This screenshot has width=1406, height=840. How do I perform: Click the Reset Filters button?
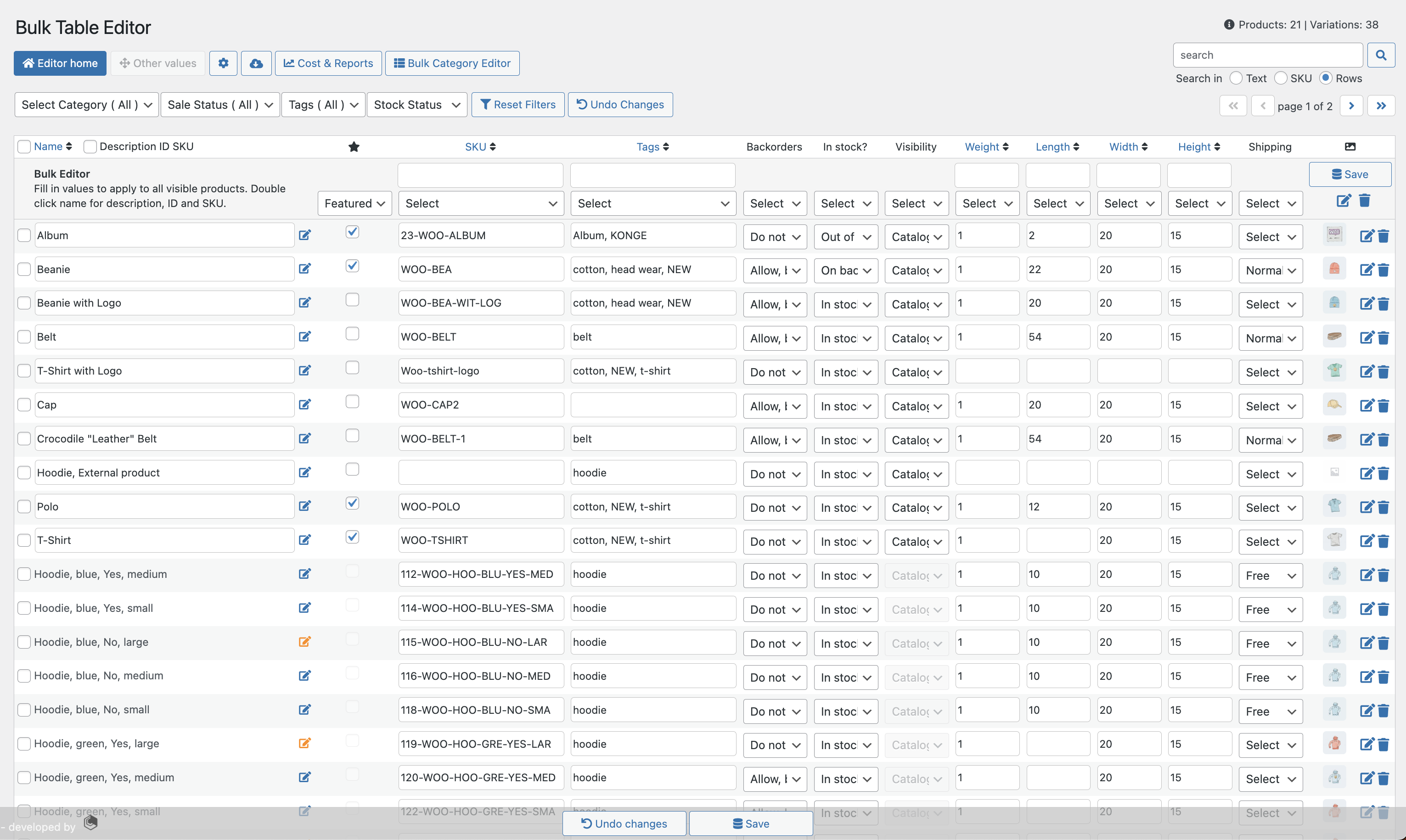[517, 104]
